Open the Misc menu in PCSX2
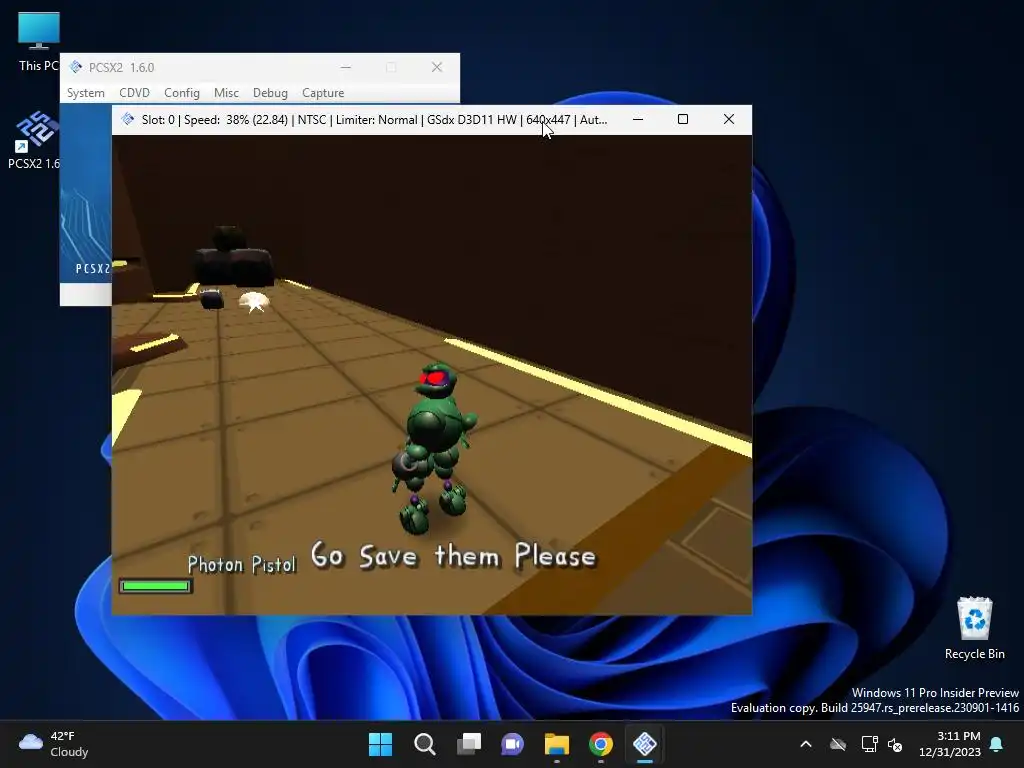1024x768 pixels. coord(226,93)
